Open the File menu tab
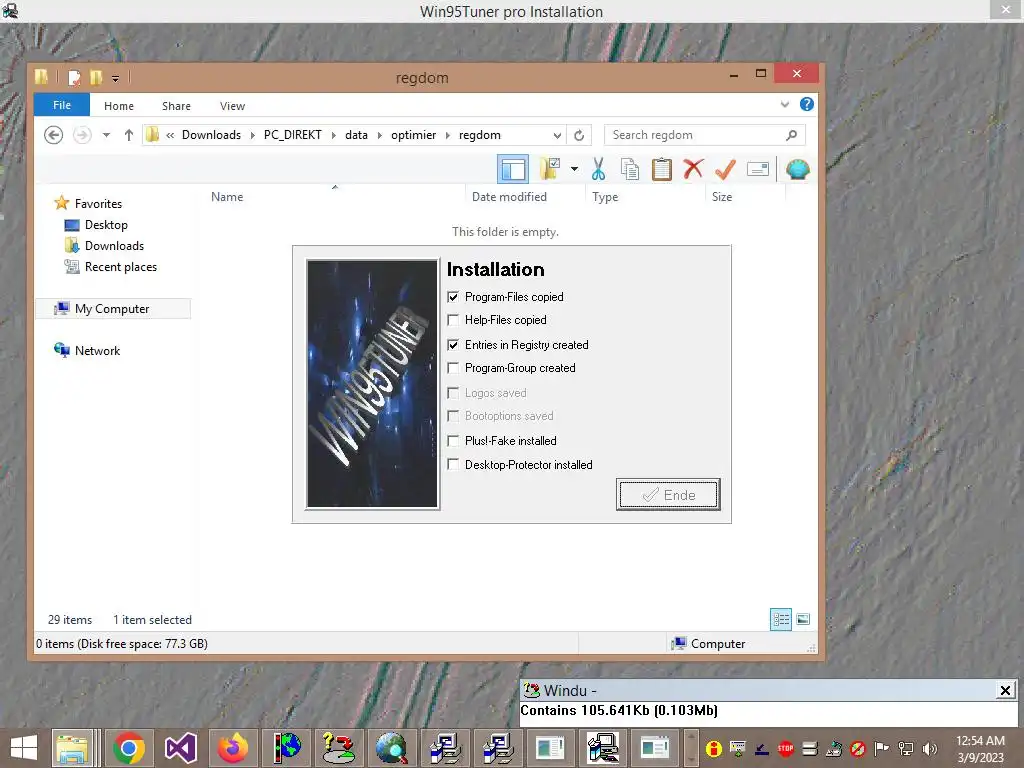This screenshot has width=1024, height=768. pyautogui.click(x=62, y=105)
